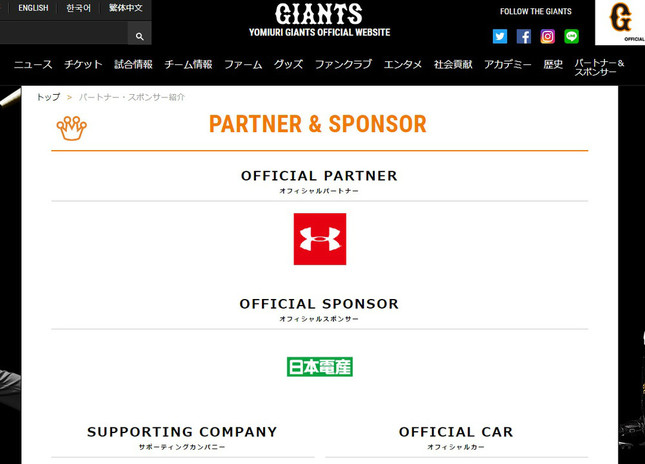Switch language to 繁体中文
645x464 pixels.
[126, 8]
